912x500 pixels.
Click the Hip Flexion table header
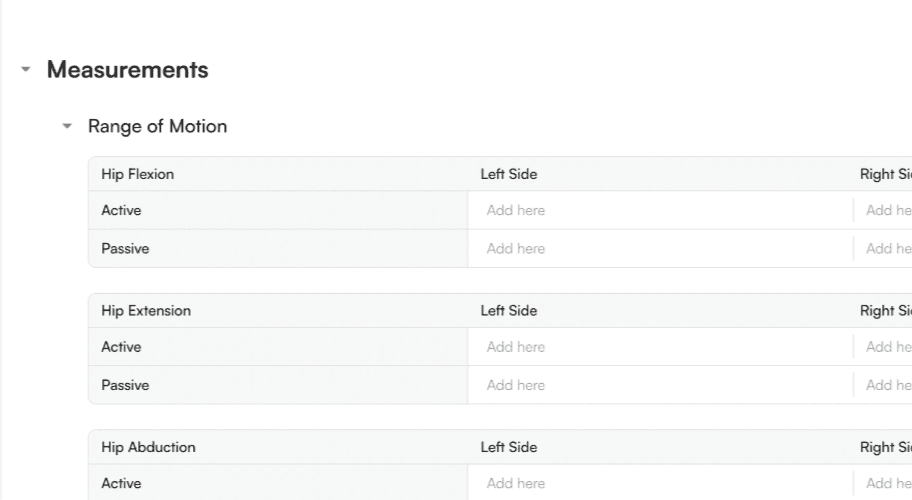pos(138,174)
